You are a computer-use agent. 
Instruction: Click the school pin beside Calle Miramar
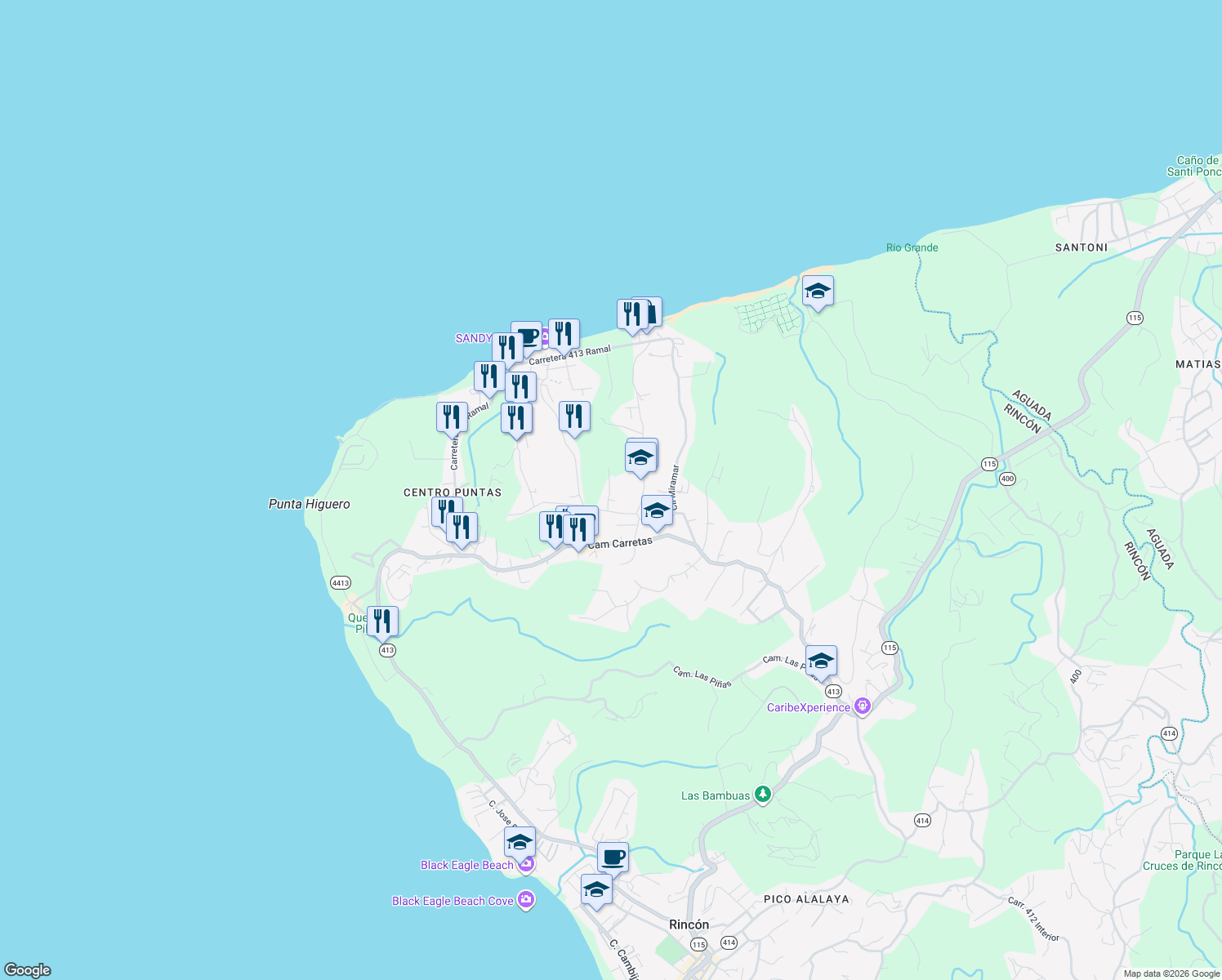coord(640,457)
